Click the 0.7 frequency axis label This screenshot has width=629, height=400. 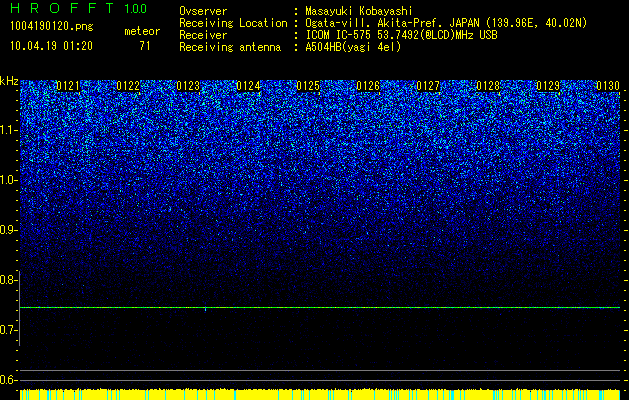pos(8,330)
